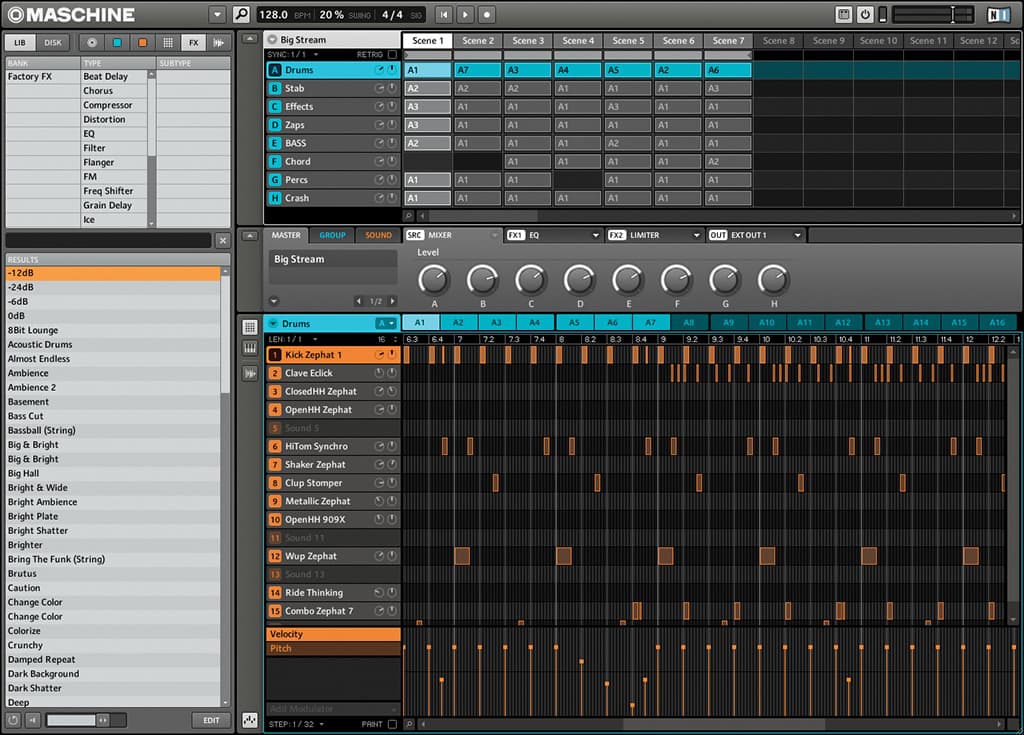The width and height of the screenshot is (1024, 735).
Task: Adjust the master volume slider
Action: coord(933,14)
